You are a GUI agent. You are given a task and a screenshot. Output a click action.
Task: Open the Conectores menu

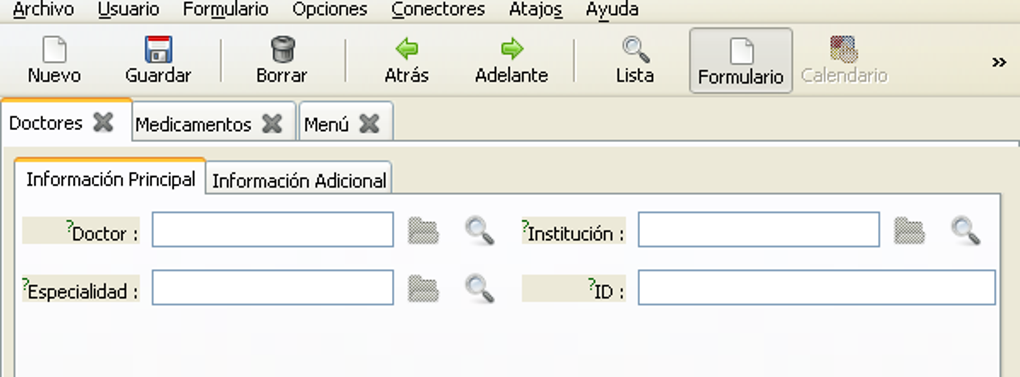(x=438, y=10)
